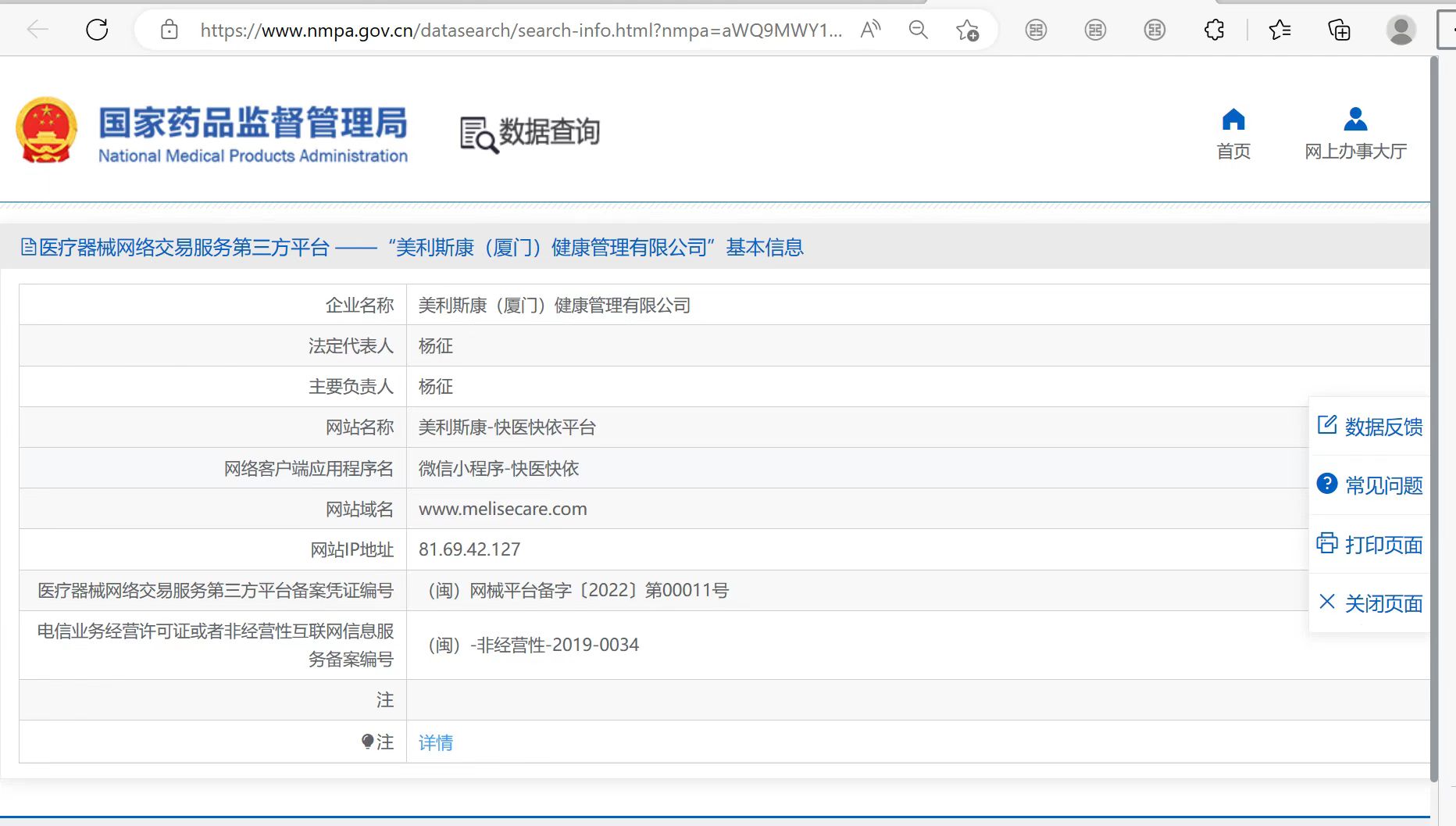Open the browser Extensions puzzle icon

(x=1213, y=30)
